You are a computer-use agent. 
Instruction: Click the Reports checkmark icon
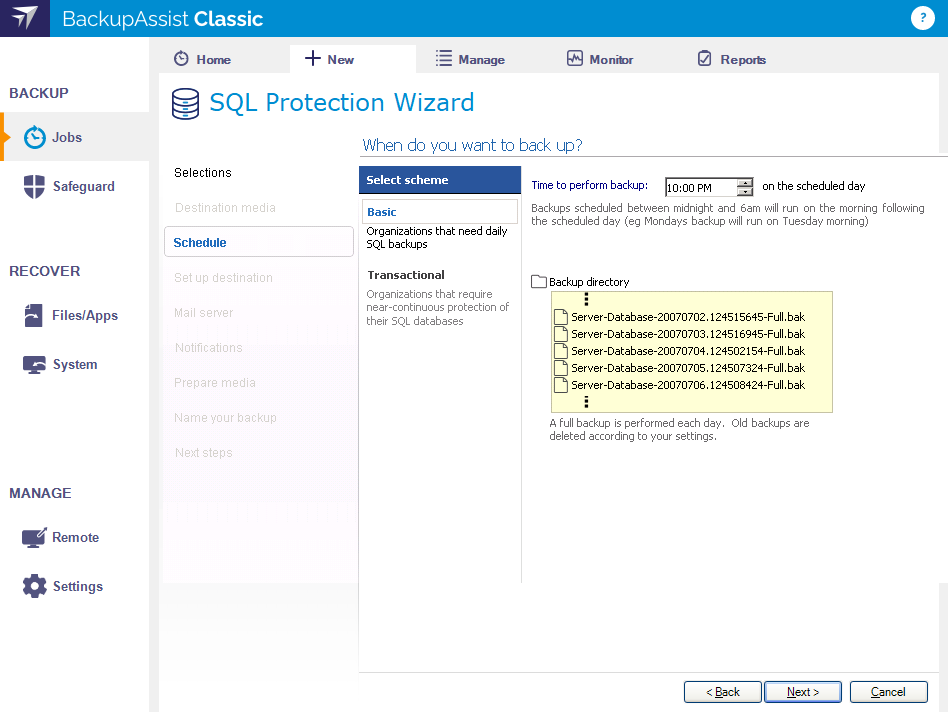[704, 58]
